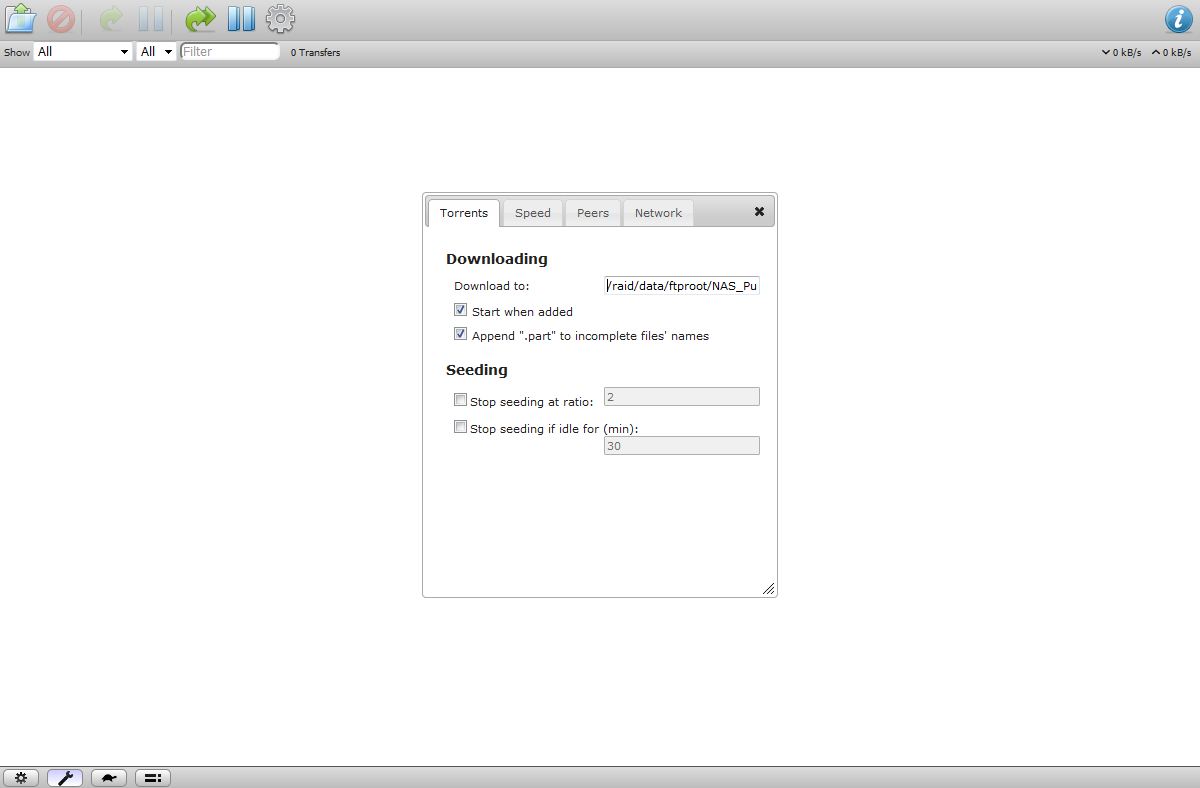The image size is (1200, 788).
Task: Switch to the Network tab
Action: point(658,213)
